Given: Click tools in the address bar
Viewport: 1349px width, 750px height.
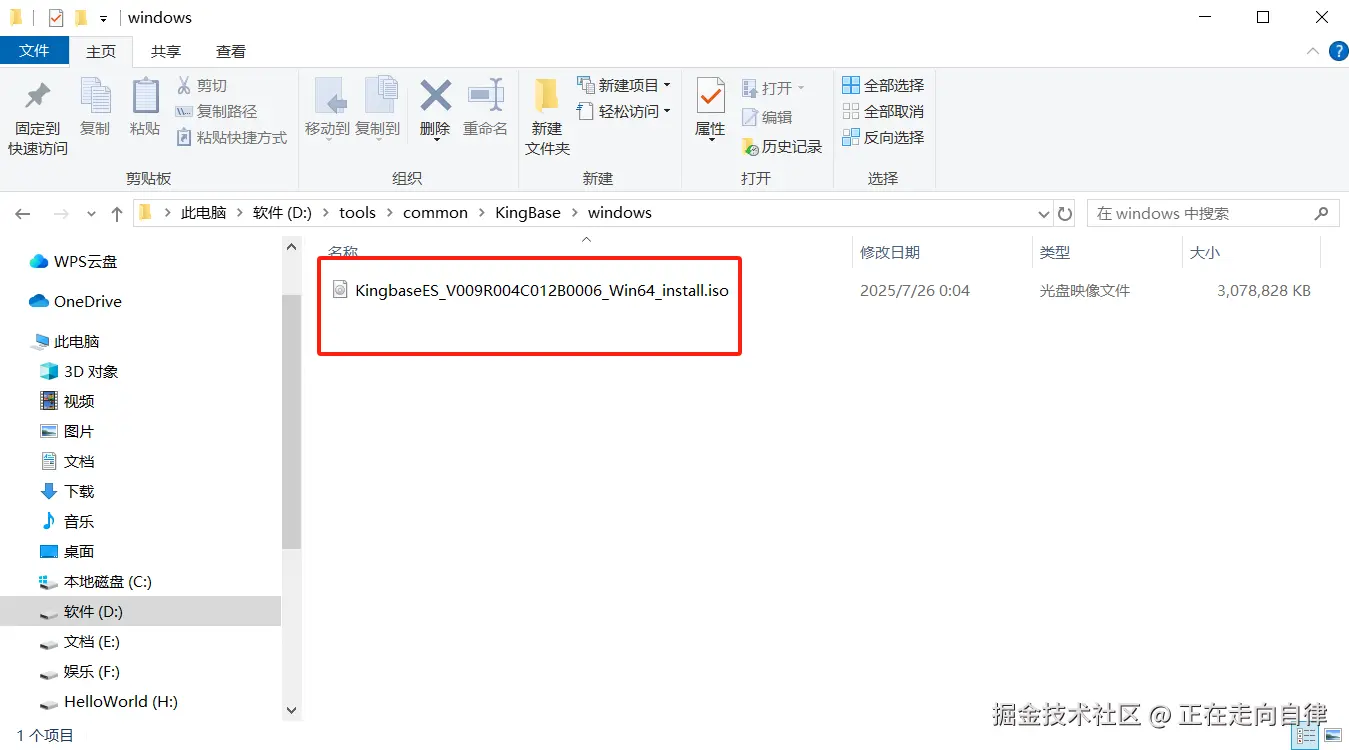Looking at the screenshot, I should tap(357, 213).
